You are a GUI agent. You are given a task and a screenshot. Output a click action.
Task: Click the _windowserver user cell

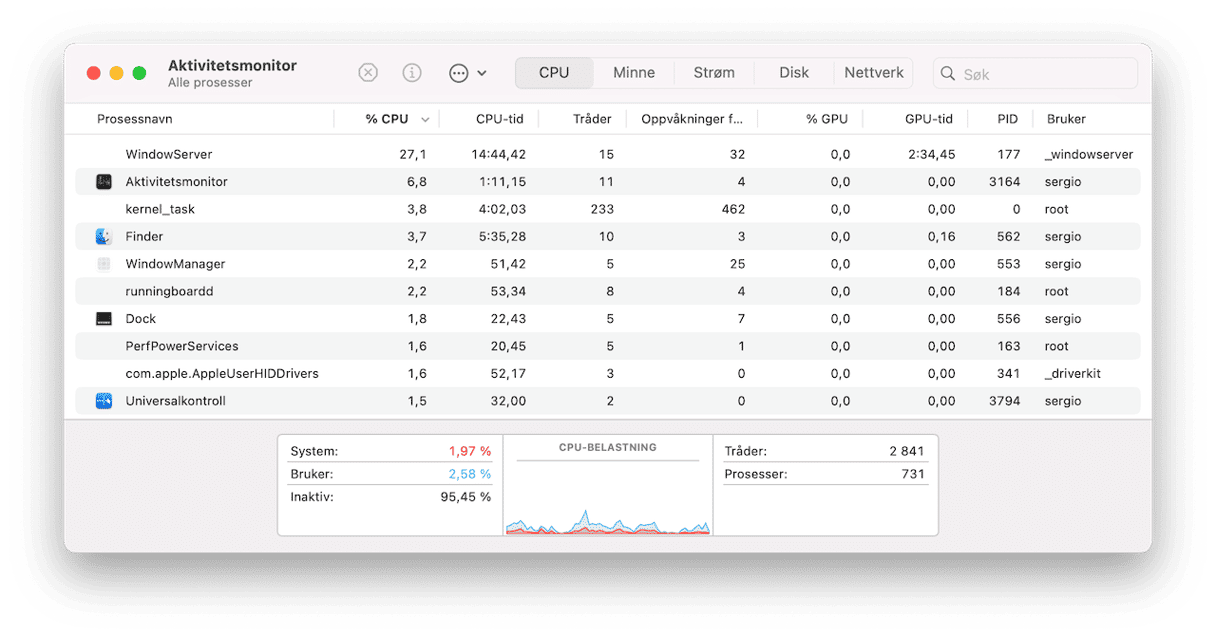coord(1088,155)
